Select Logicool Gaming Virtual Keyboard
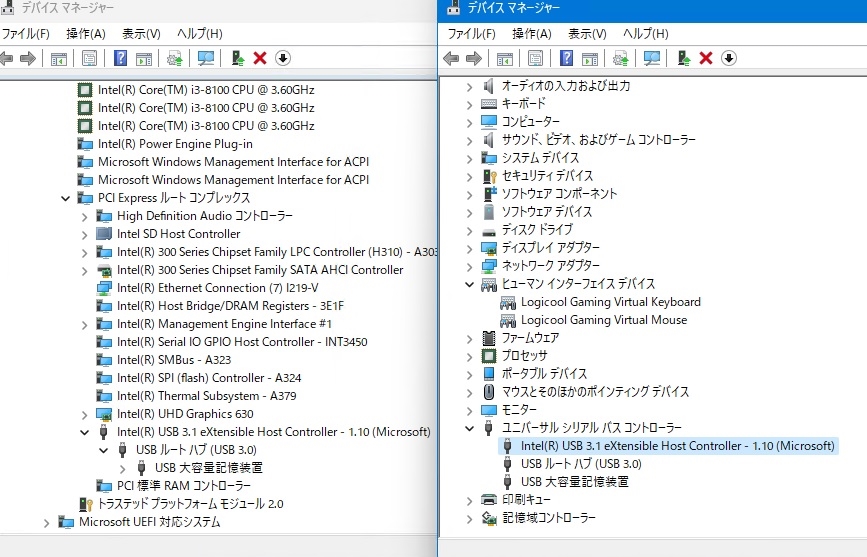867x557 pixels. tap(610, 302)
